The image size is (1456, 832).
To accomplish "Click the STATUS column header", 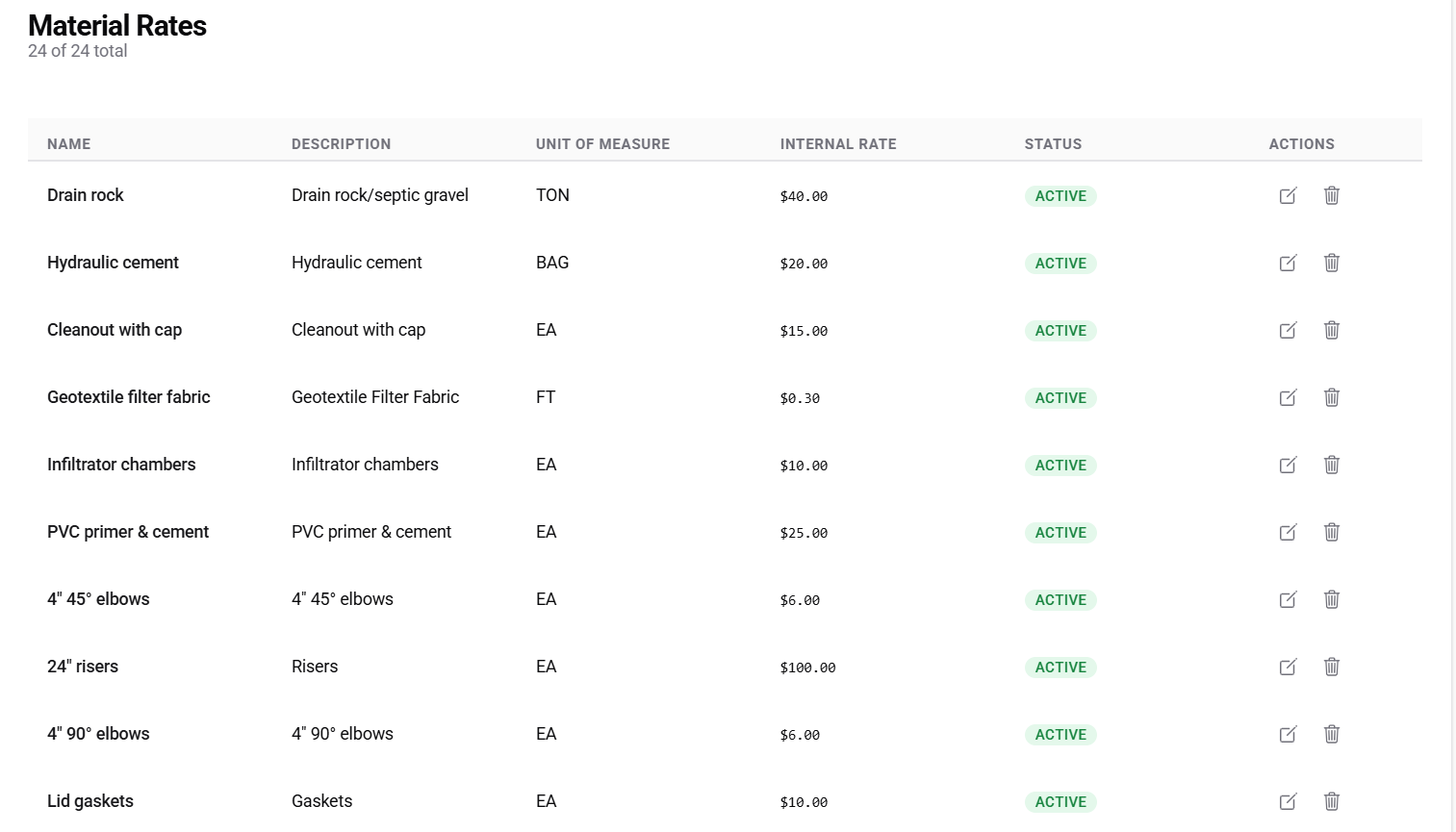I will tap(1053, 144).
